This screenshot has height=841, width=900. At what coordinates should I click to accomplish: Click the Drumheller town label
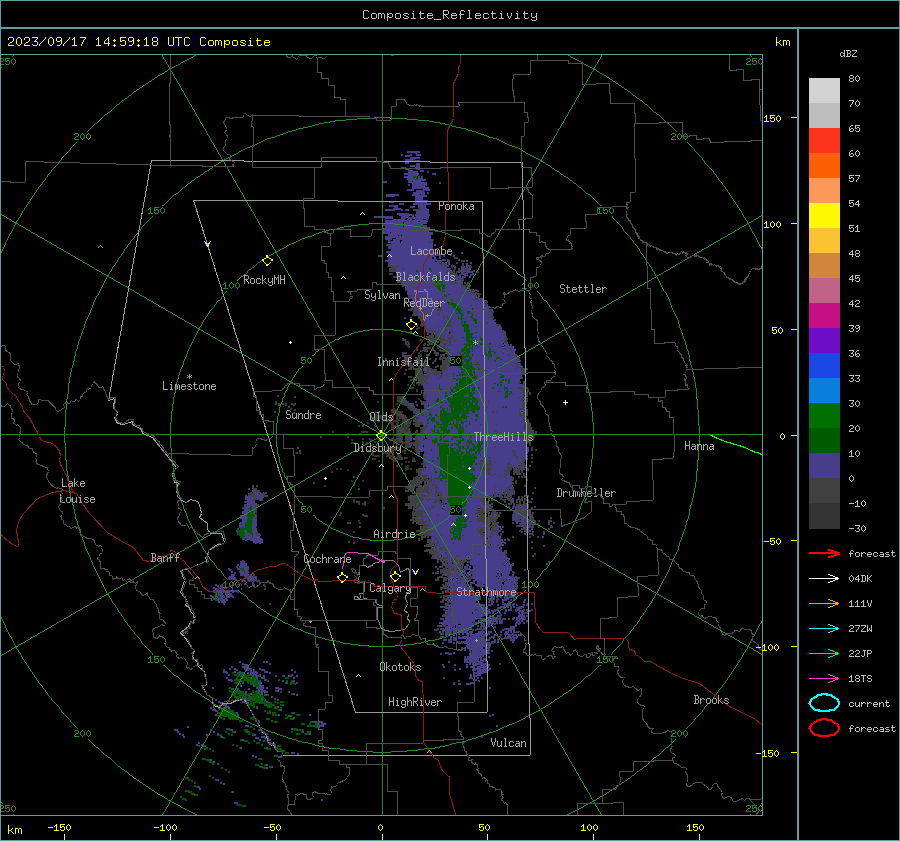point(586,493)
